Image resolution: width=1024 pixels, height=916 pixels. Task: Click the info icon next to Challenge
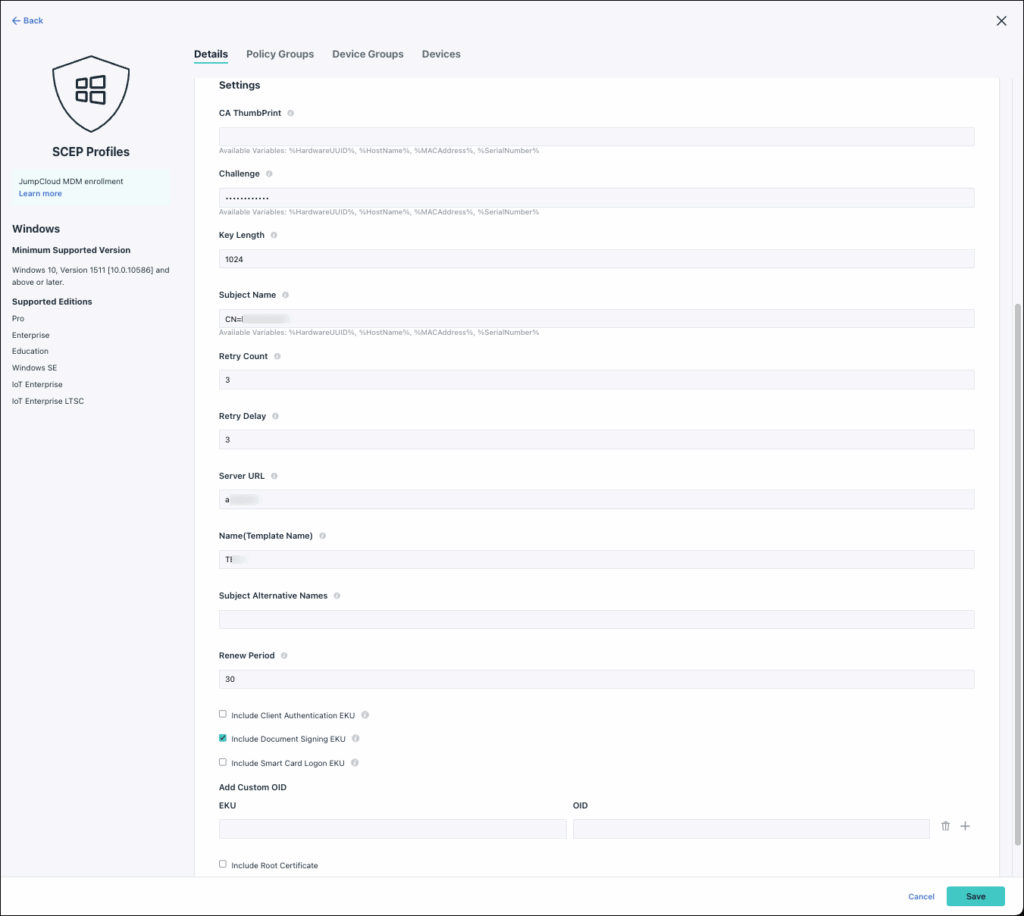coord(269,173)
